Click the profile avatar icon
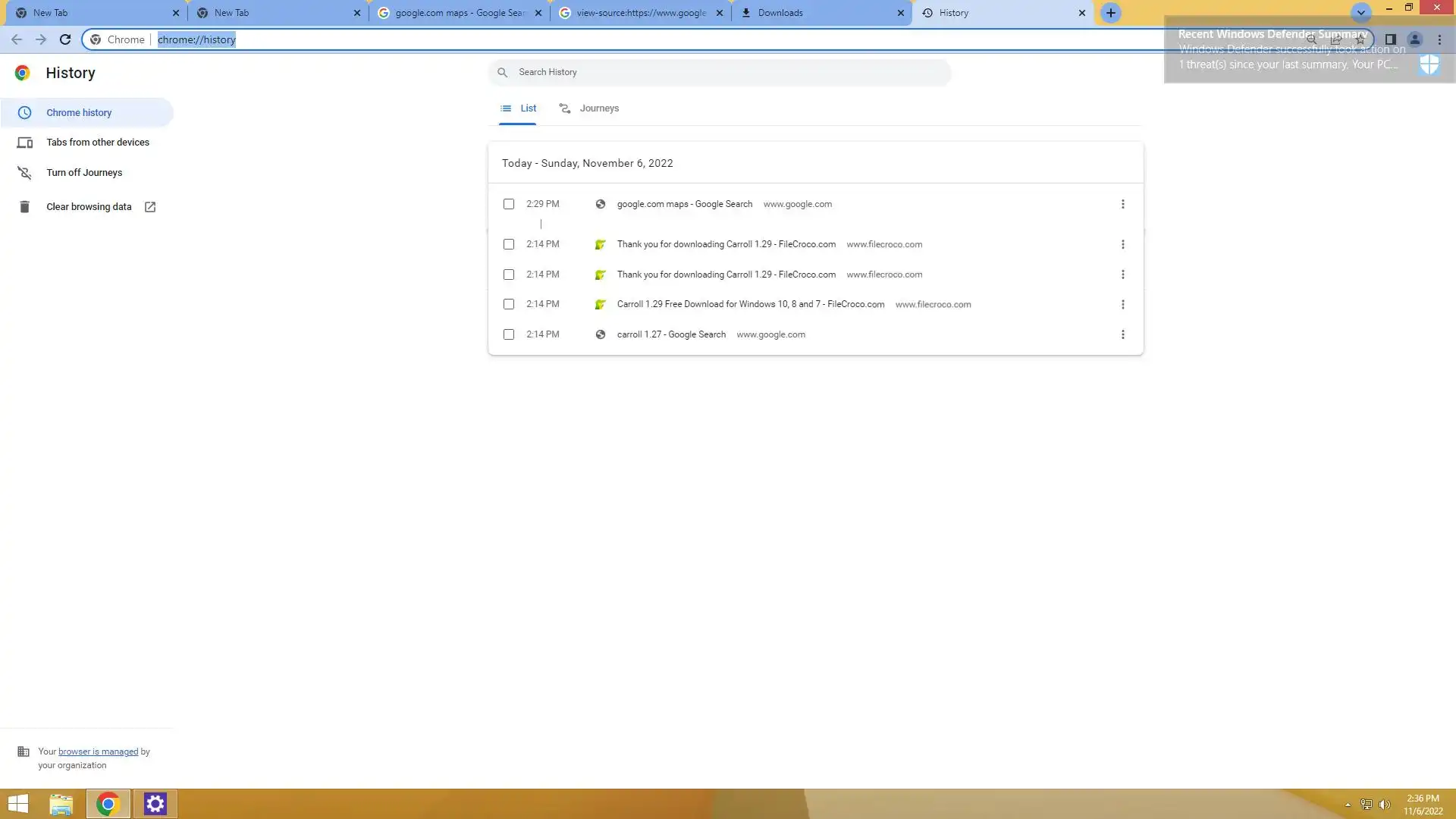 pyautogui.click(x=1414, y=39)
